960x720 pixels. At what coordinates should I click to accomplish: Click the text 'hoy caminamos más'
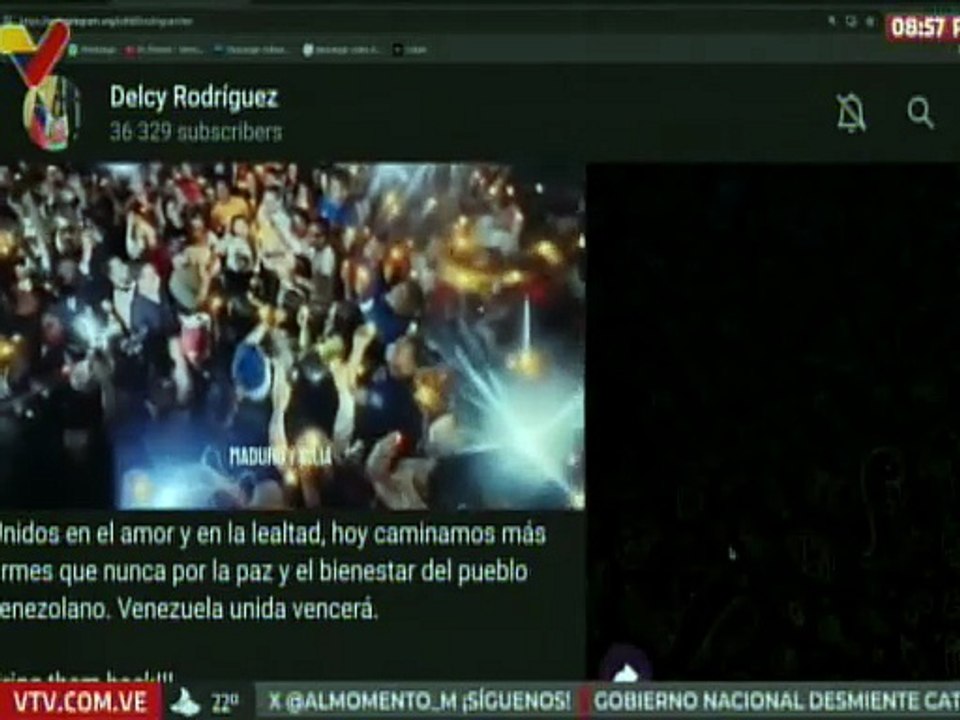tap(438, 534)
